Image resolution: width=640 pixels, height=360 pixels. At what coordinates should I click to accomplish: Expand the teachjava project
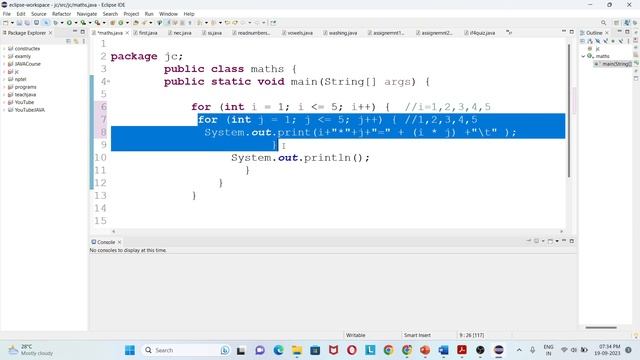pos(4,95)
